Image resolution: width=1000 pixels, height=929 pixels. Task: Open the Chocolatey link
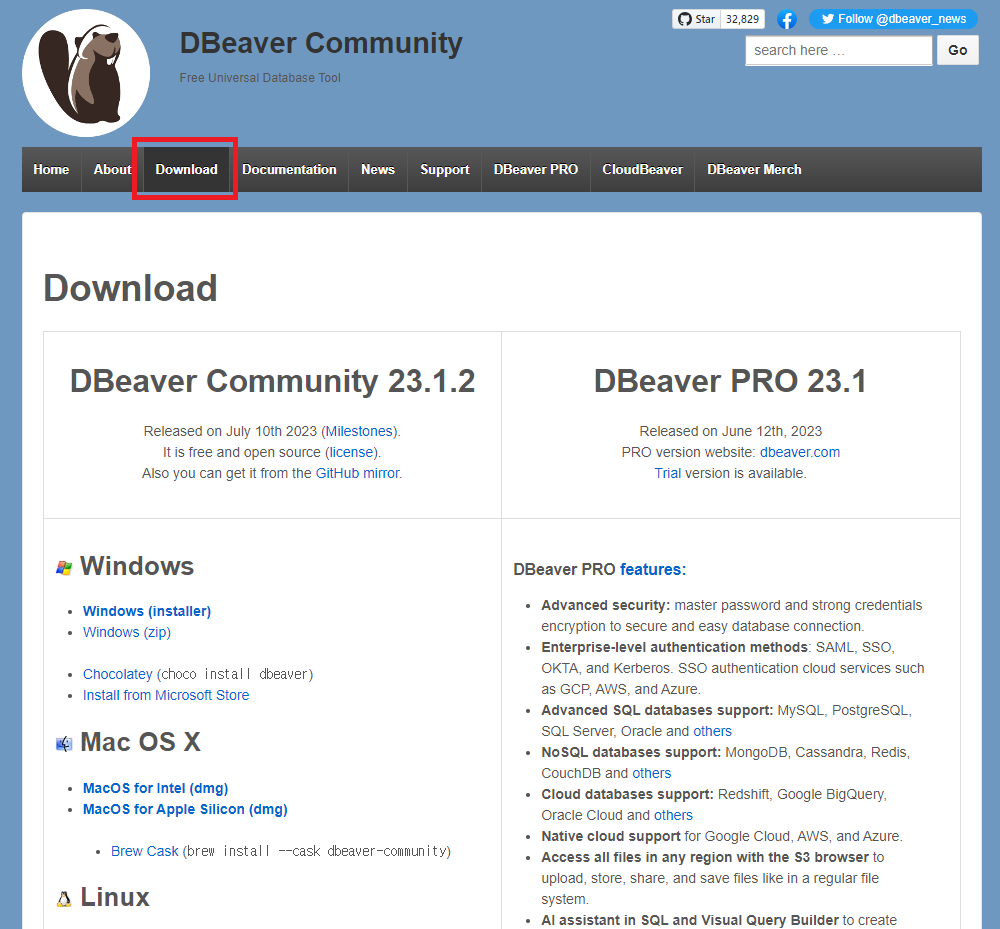(x=117, y=674)
